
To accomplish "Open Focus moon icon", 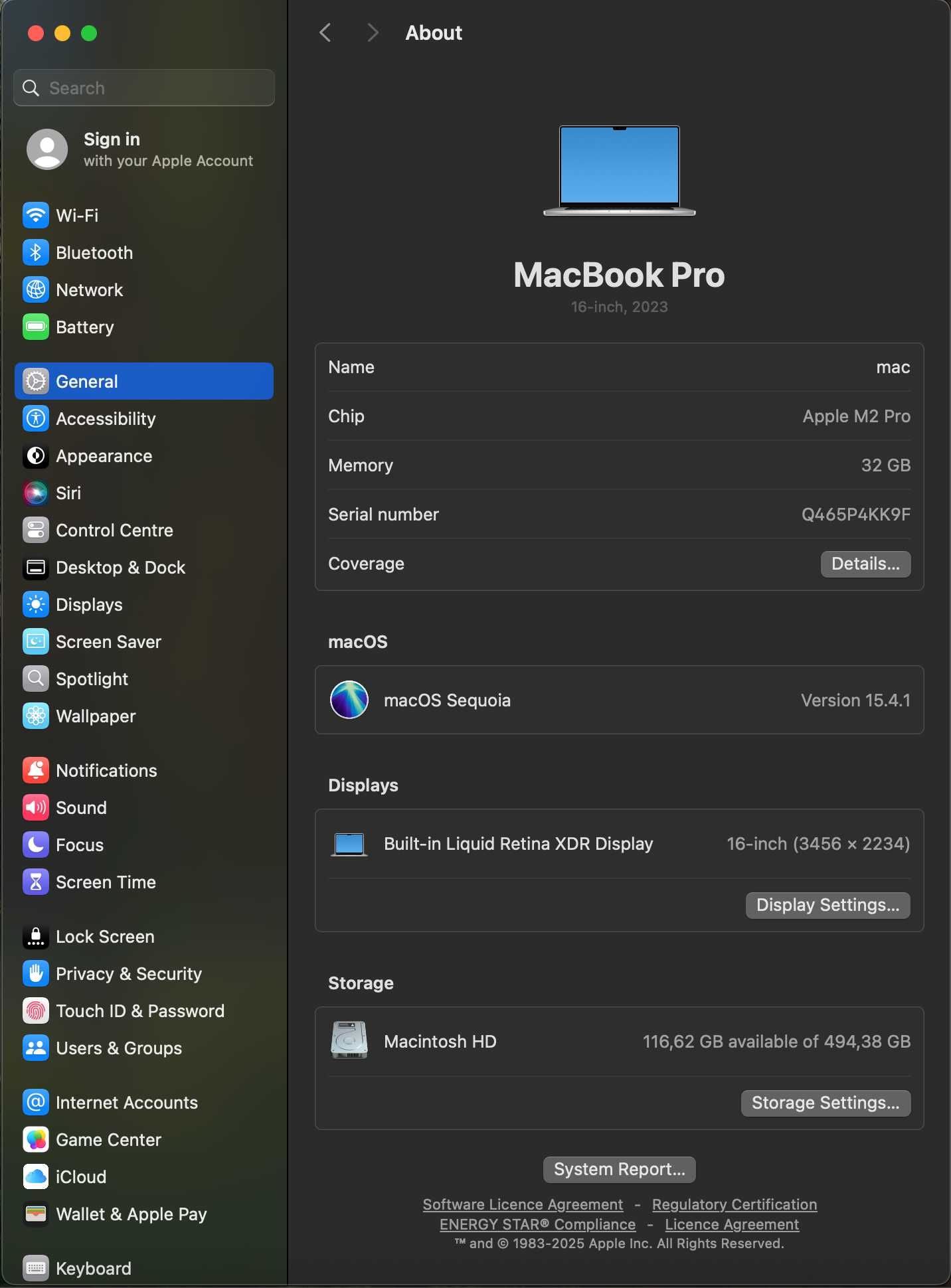I will point(35,845).
